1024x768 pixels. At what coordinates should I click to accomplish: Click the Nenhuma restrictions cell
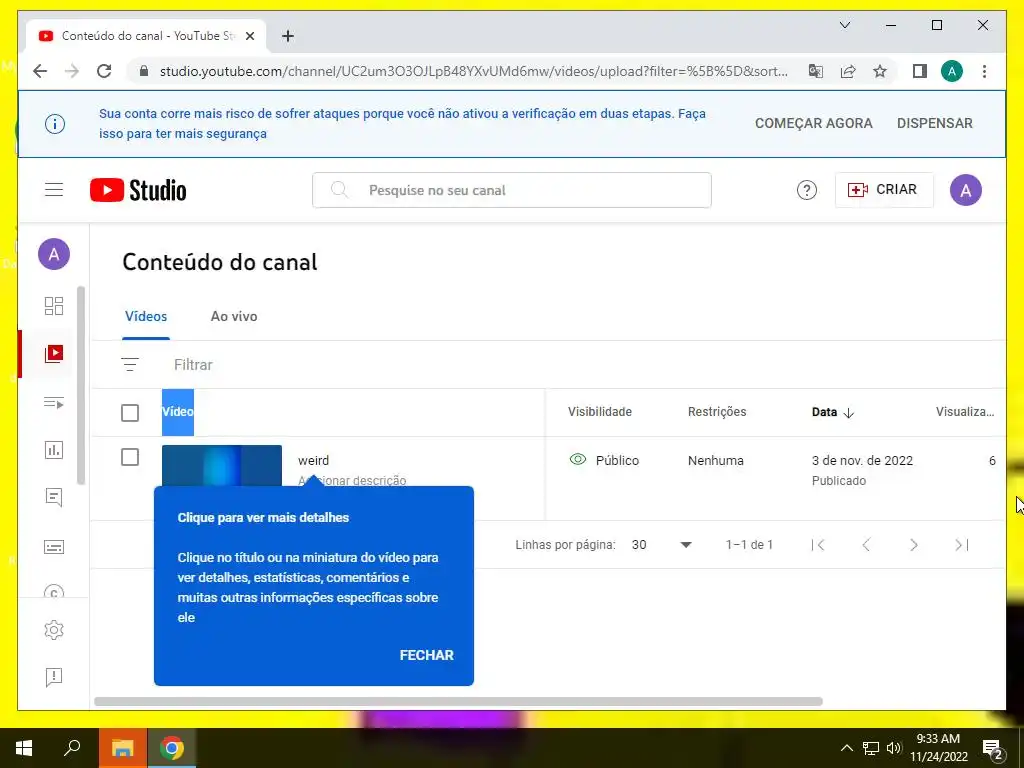(715, 460)
